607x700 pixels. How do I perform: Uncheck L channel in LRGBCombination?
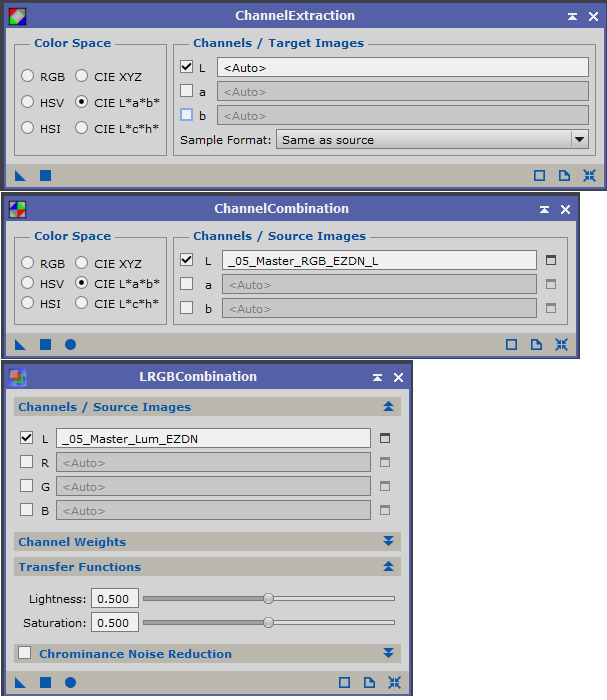(x=26, y=438)
